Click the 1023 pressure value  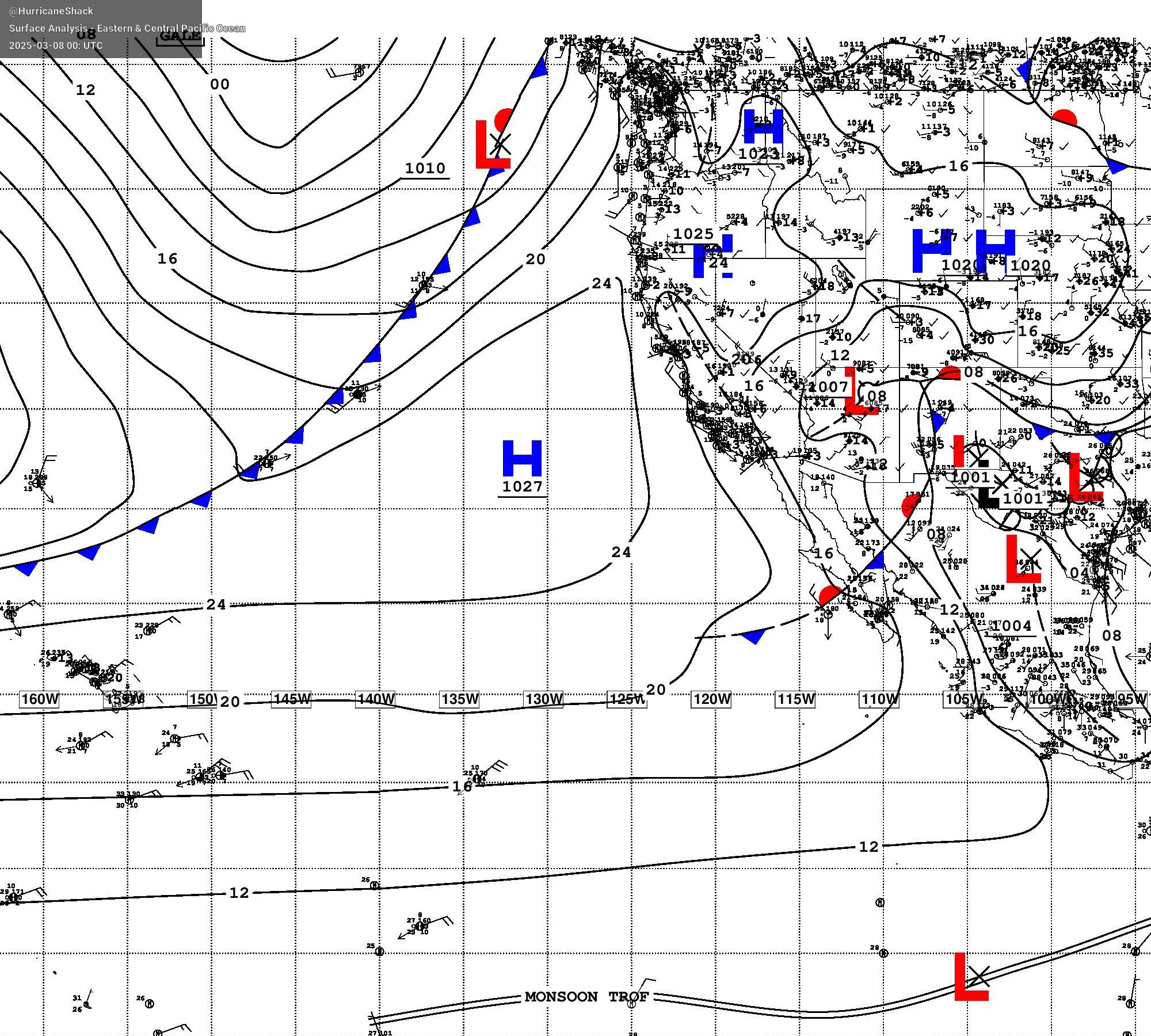[759, 154]
